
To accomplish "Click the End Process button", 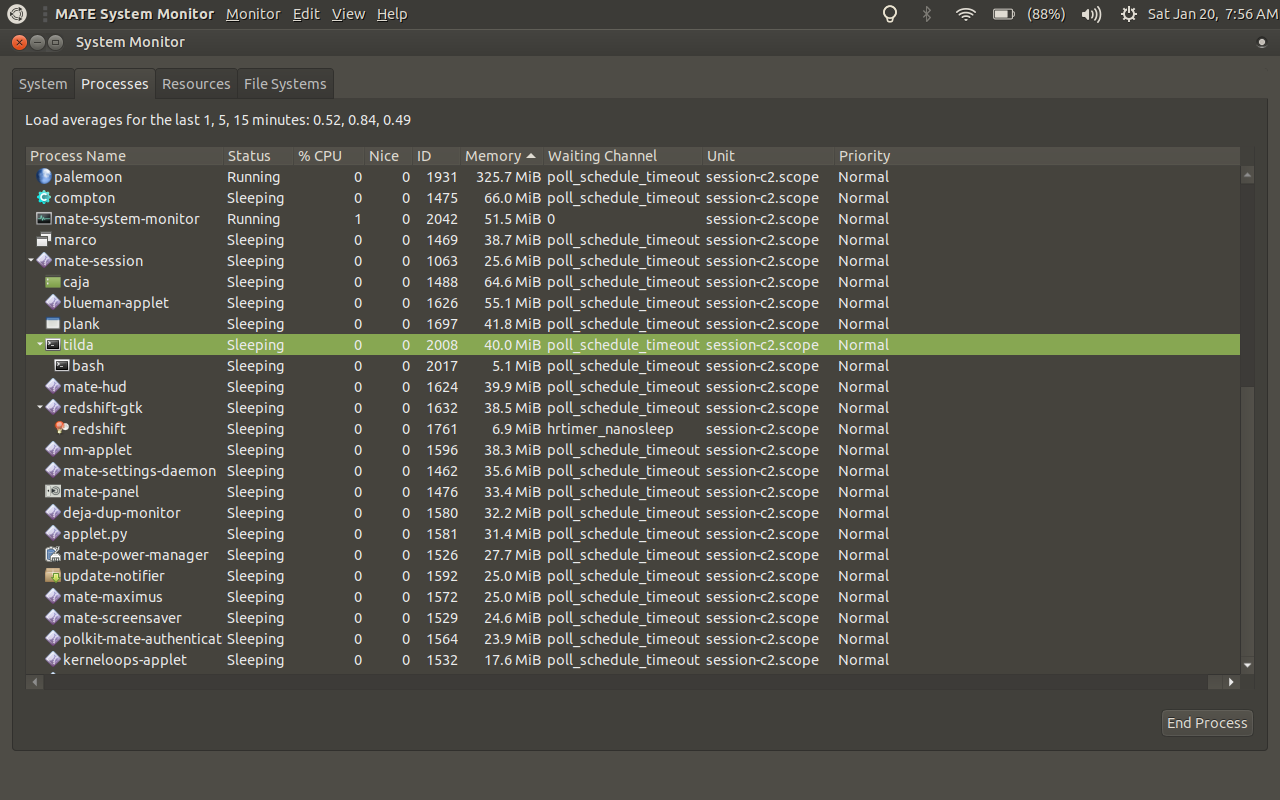I will pos(1207,723).
